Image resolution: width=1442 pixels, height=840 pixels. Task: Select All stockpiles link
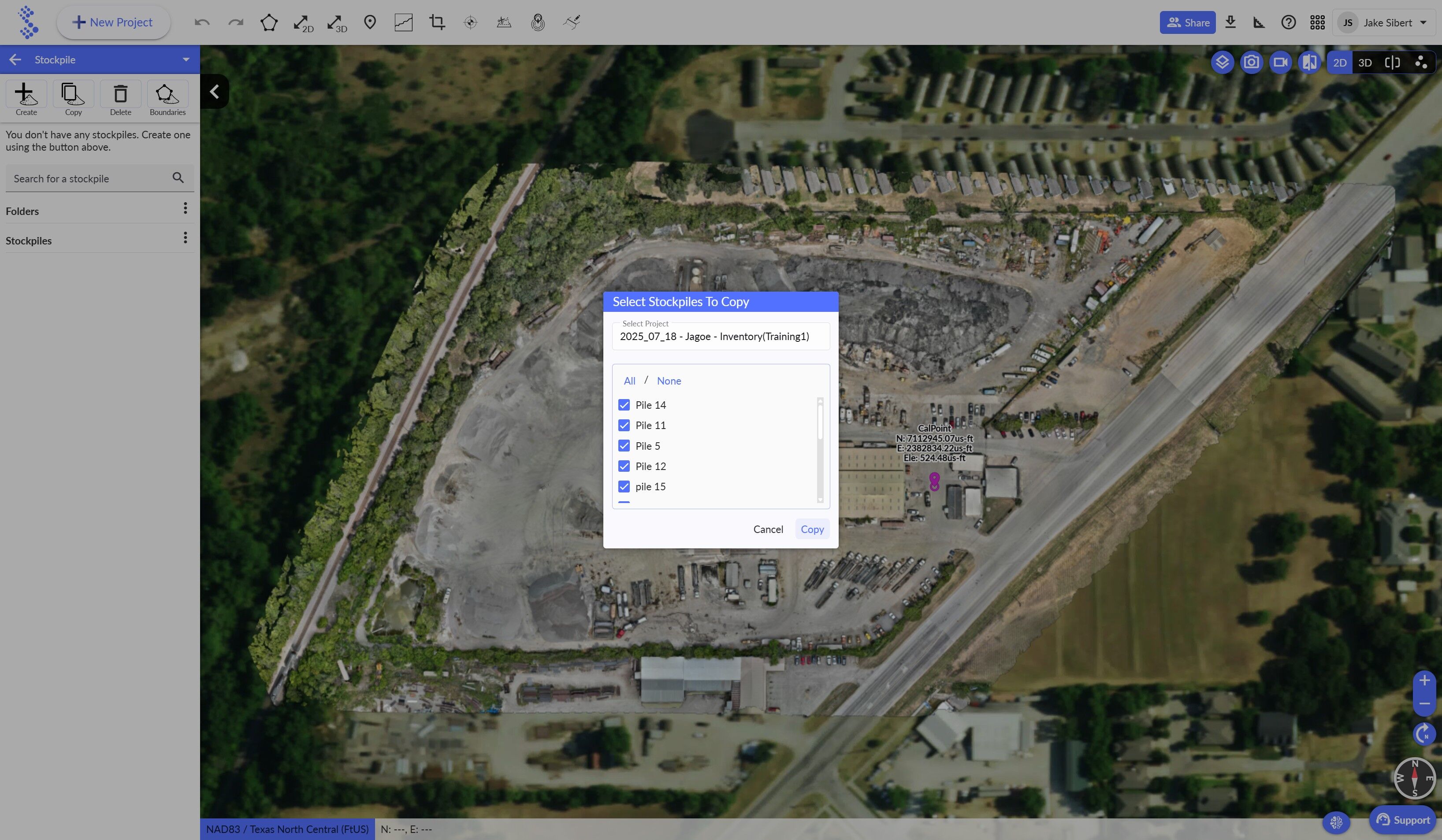click(629, 381)
